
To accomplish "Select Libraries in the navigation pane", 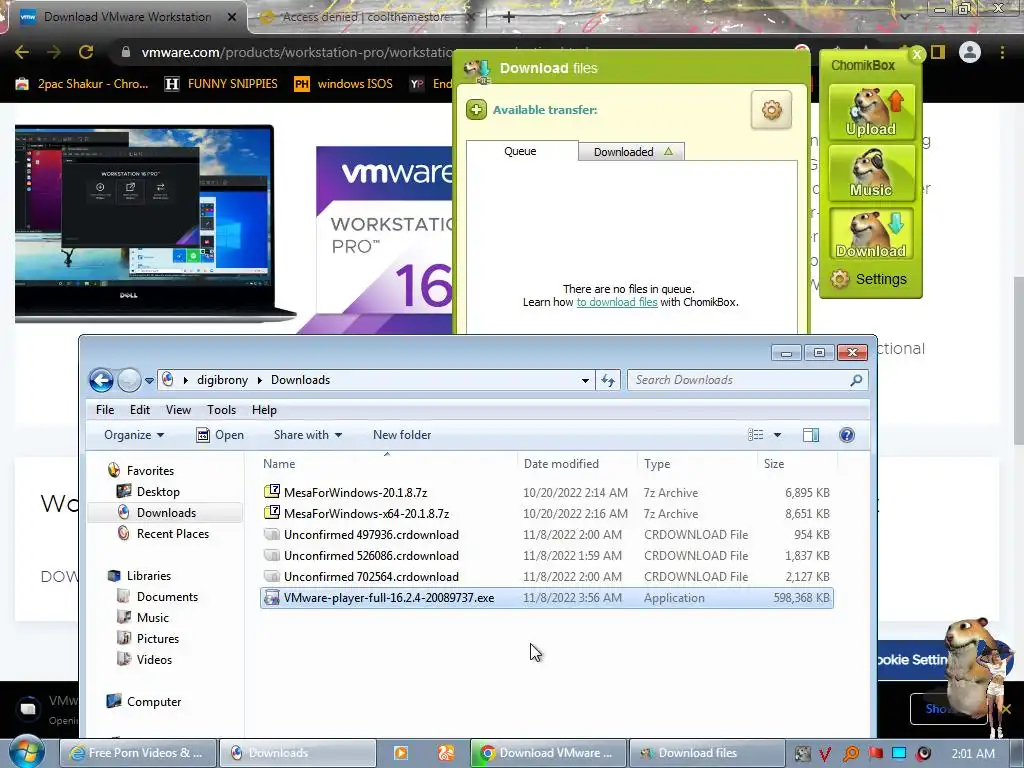I will pyautogui.click(x=139, y=575).
